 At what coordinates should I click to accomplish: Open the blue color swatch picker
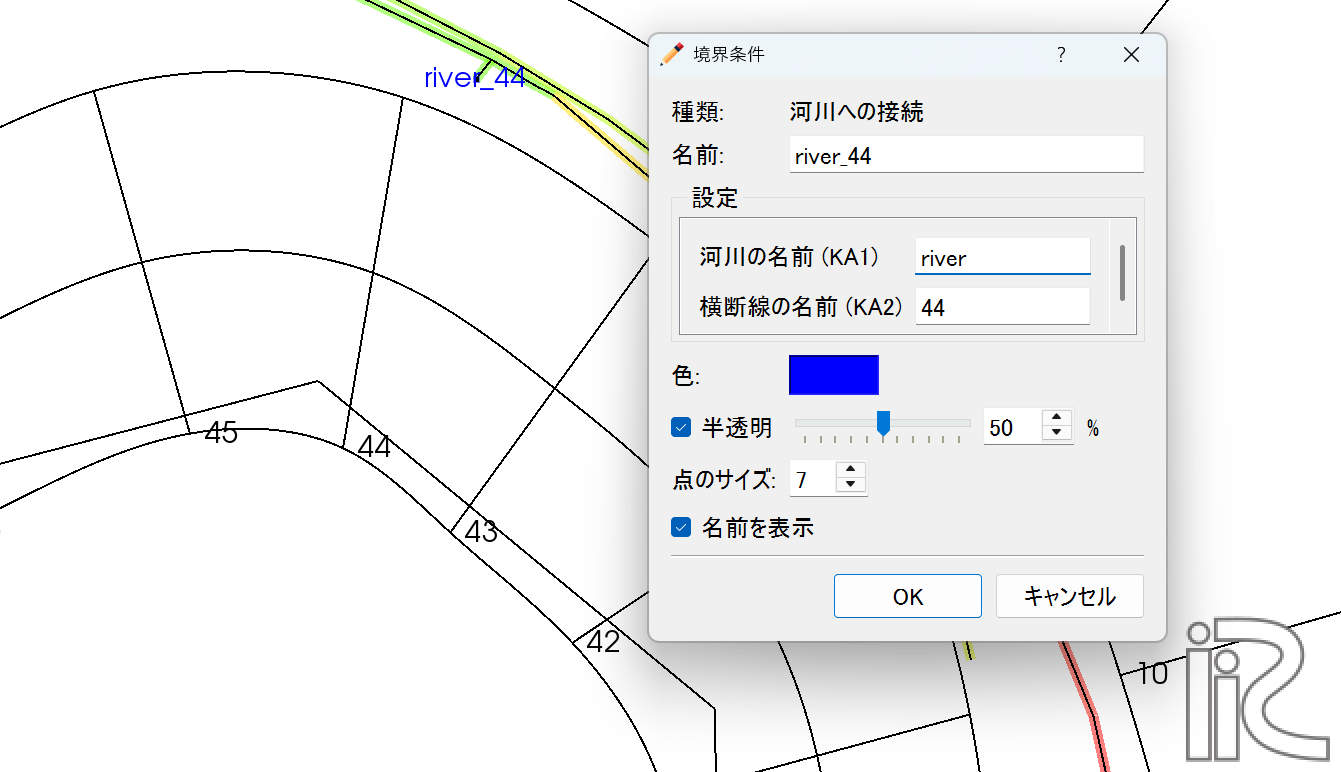834,375
